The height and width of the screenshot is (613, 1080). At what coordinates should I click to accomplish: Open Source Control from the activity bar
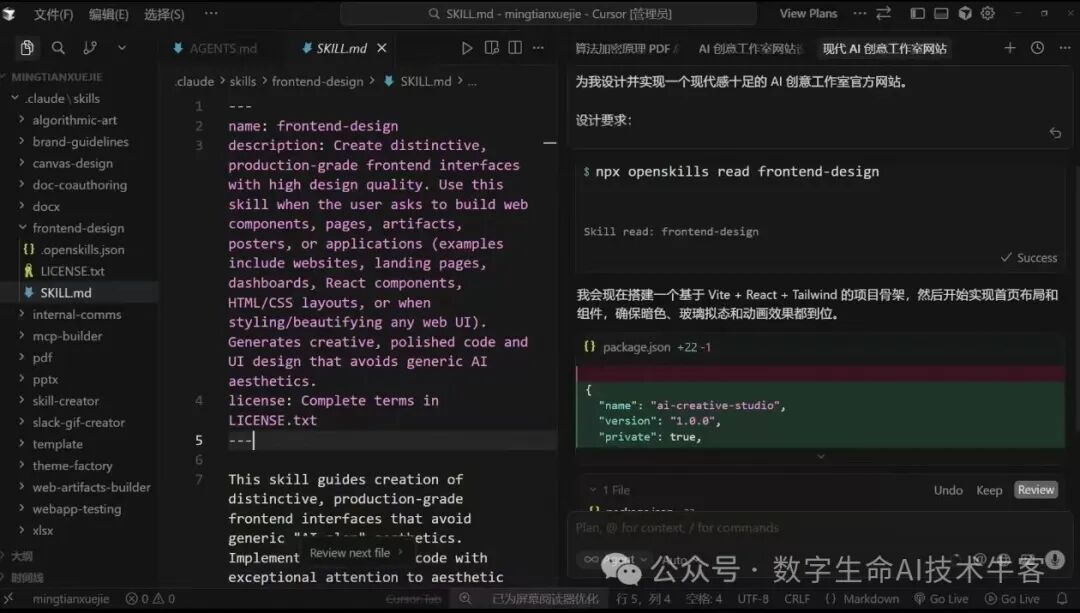click(89, 47)
